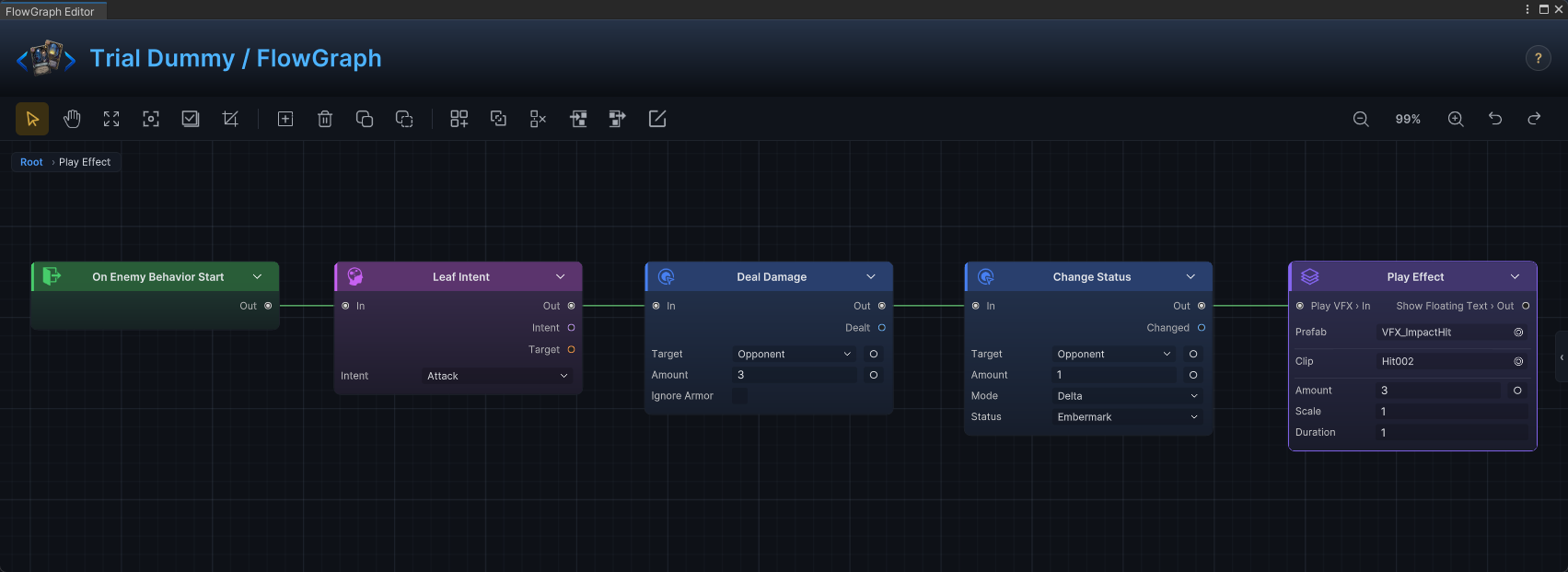Click the Change Status node header icon
The image size is (1568, 572).
coord(986,276)
